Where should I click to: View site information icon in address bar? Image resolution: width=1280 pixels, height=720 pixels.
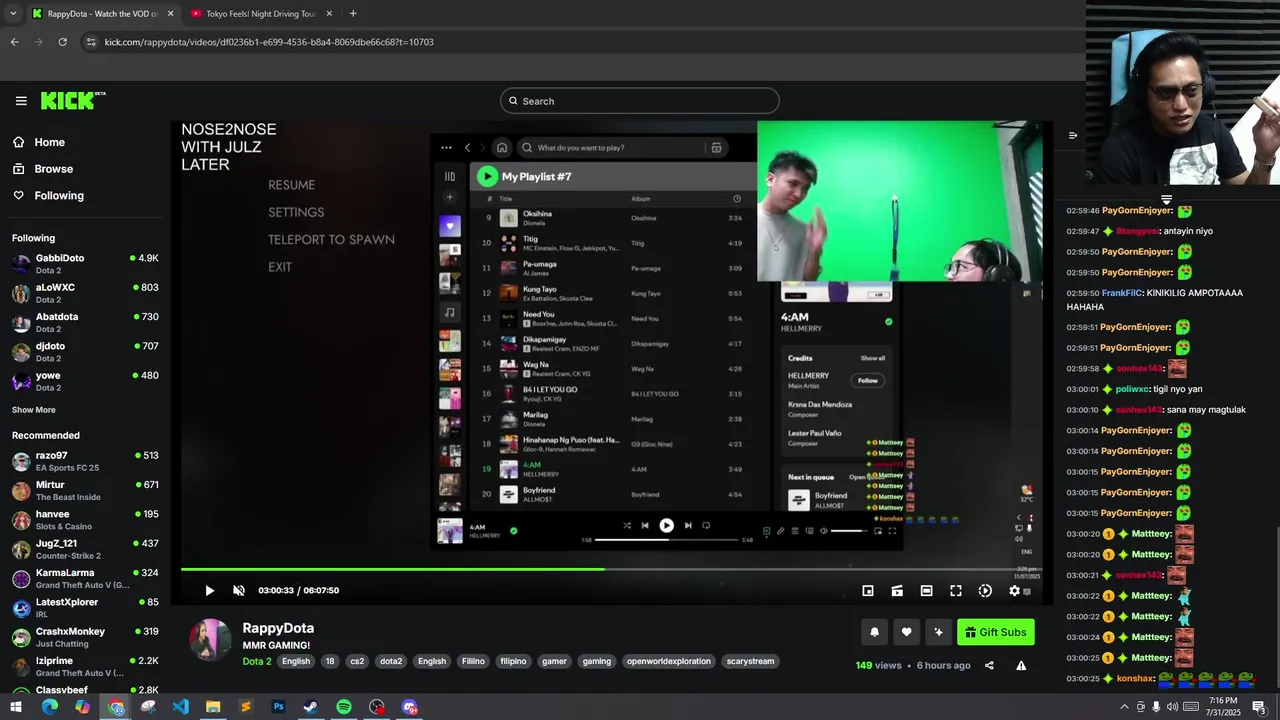click(x=91, y=42)
